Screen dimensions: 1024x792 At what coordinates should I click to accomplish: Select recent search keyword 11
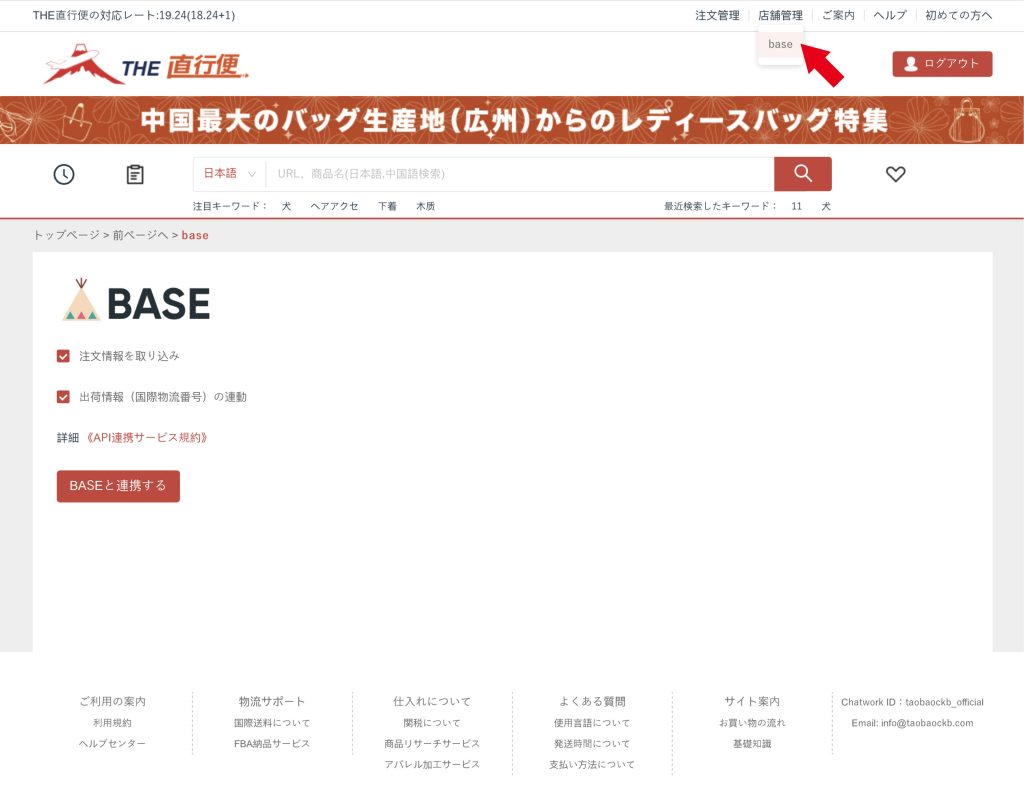796,206
